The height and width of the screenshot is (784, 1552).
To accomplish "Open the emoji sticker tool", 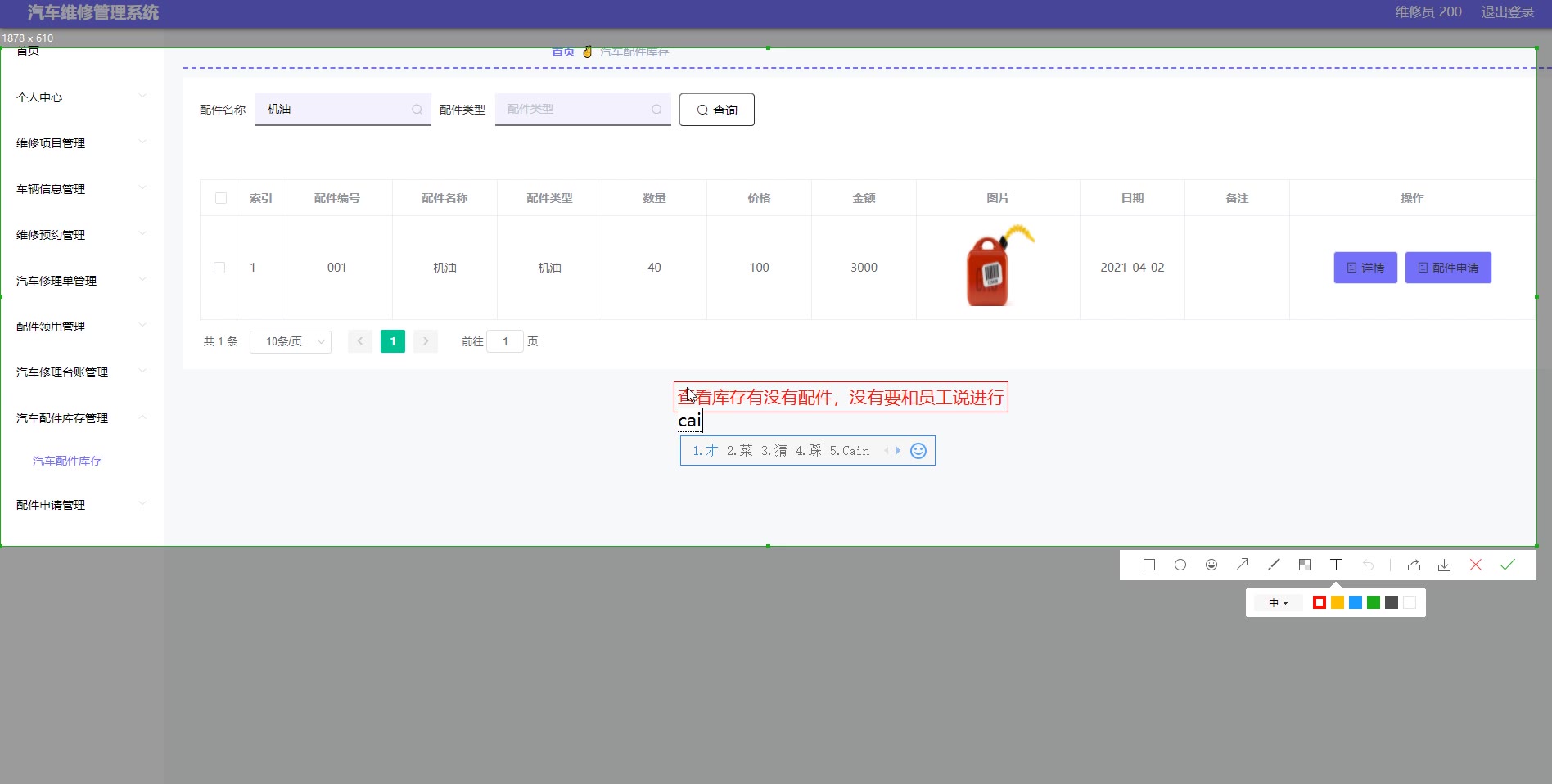I will pos(1211,565).
